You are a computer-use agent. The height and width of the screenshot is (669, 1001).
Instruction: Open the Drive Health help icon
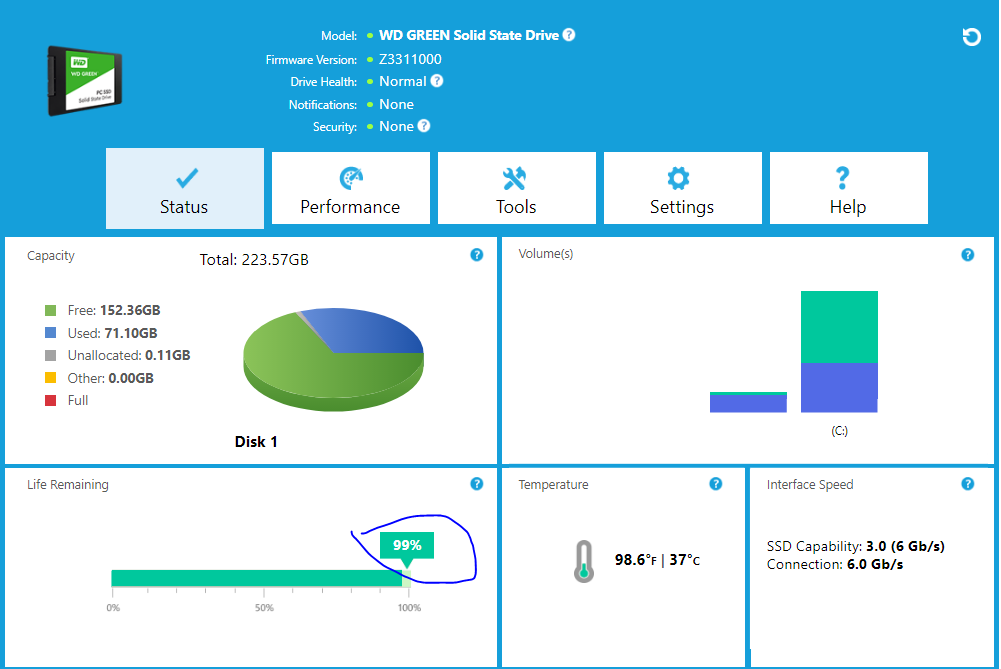pos(437,81)
